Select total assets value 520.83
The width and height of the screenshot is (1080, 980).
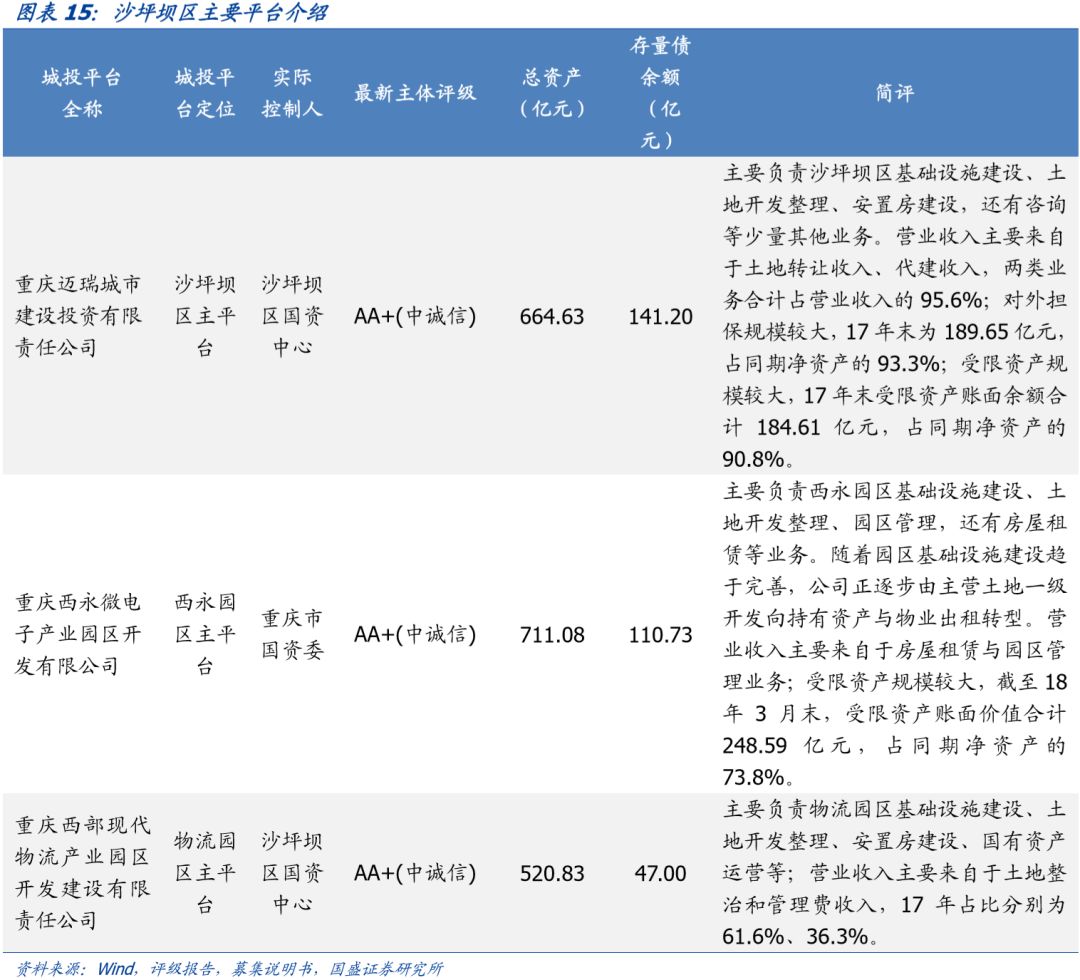(552, 873)
